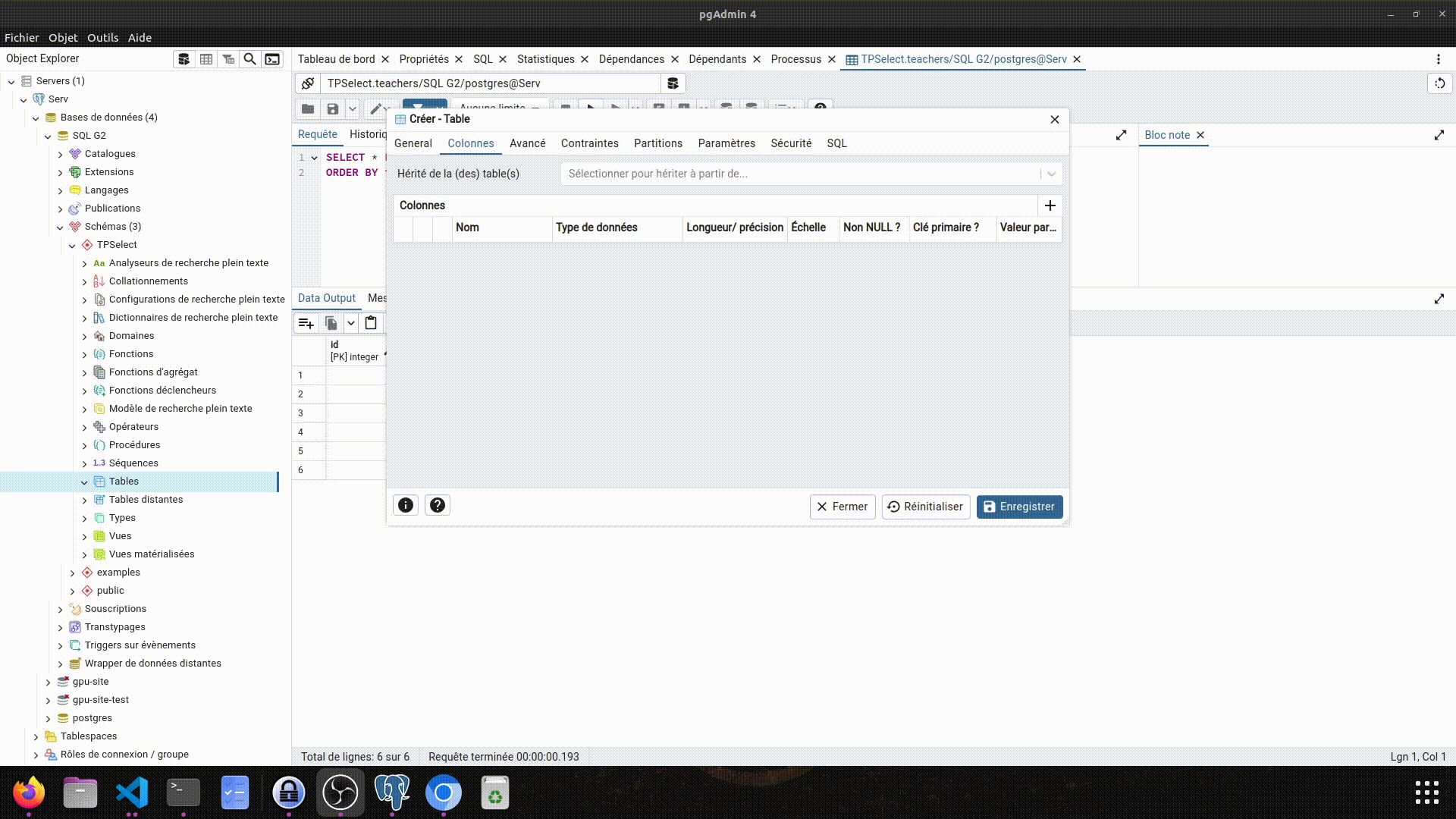The image size is (1456, 819).
Task: Open the dialog help question-mark button
Action: [x=438, y=505]
